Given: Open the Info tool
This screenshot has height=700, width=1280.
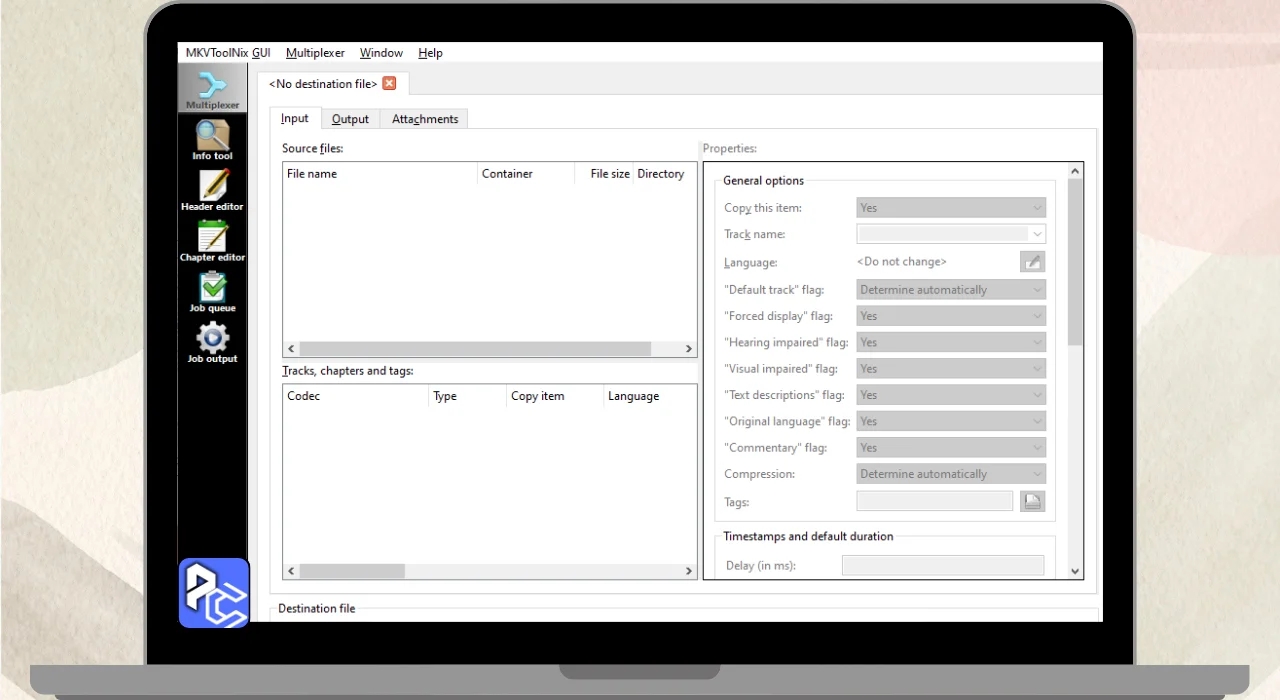Looking at the screenshot, I should (212, 139).
